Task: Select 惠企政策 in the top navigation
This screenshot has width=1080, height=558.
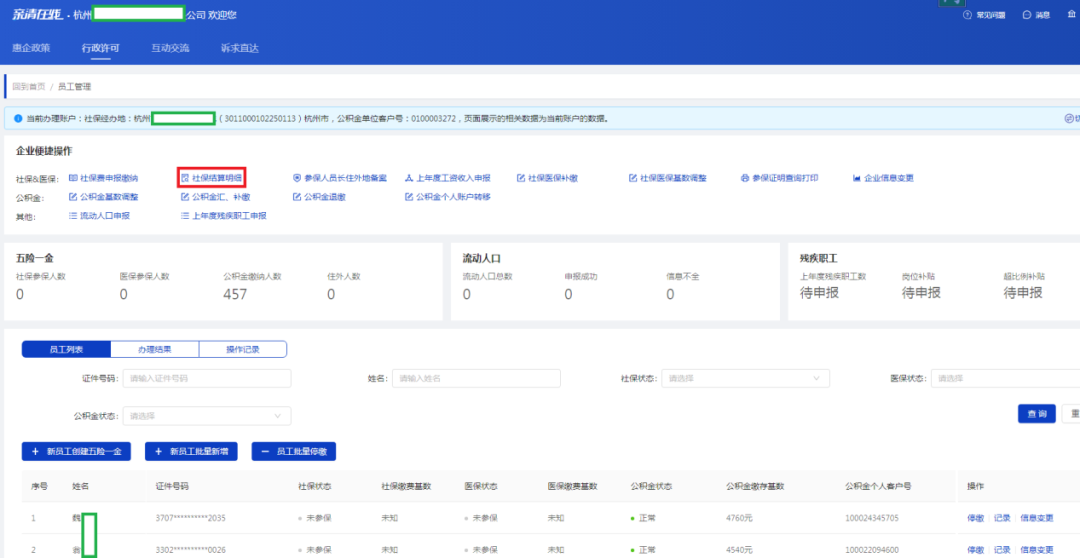Action: [31, 48]
